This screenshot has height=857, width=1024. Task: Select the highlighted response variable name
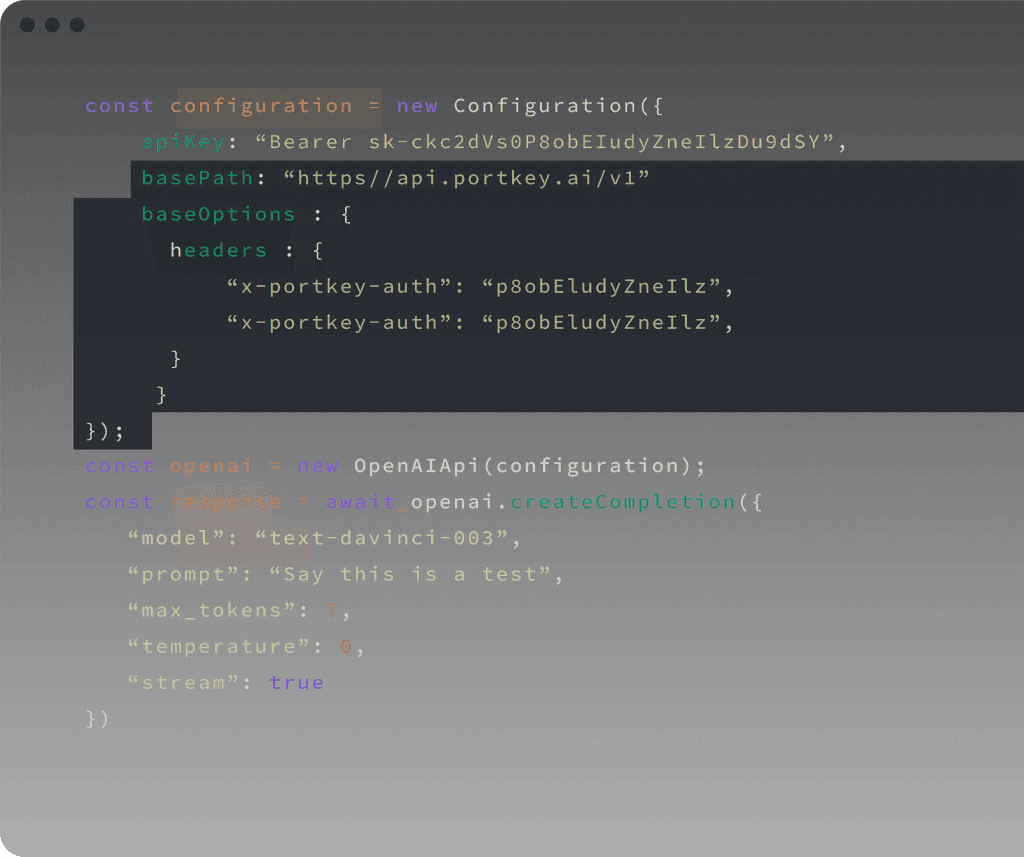(226, 502)
